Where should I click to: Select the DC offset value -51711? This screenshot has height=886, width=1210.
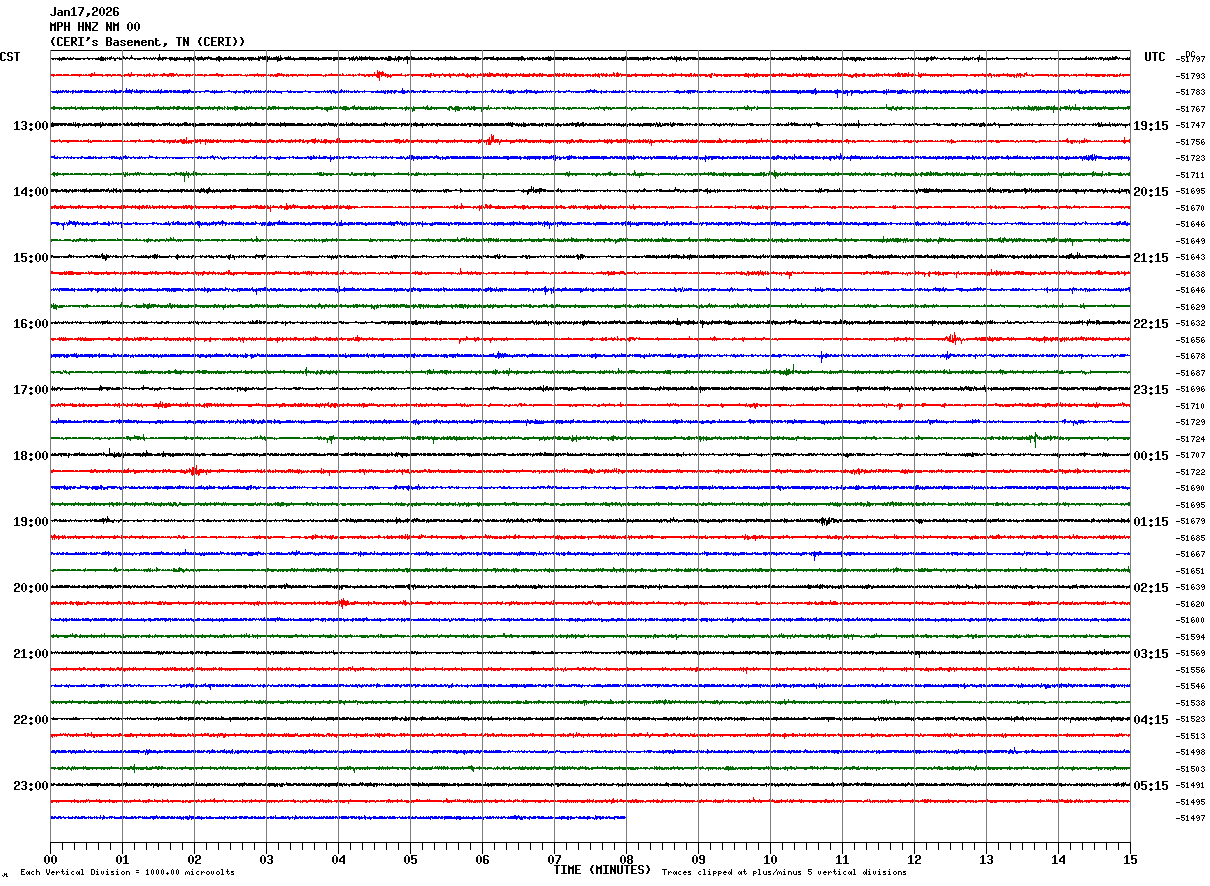tap(1191, 175)
